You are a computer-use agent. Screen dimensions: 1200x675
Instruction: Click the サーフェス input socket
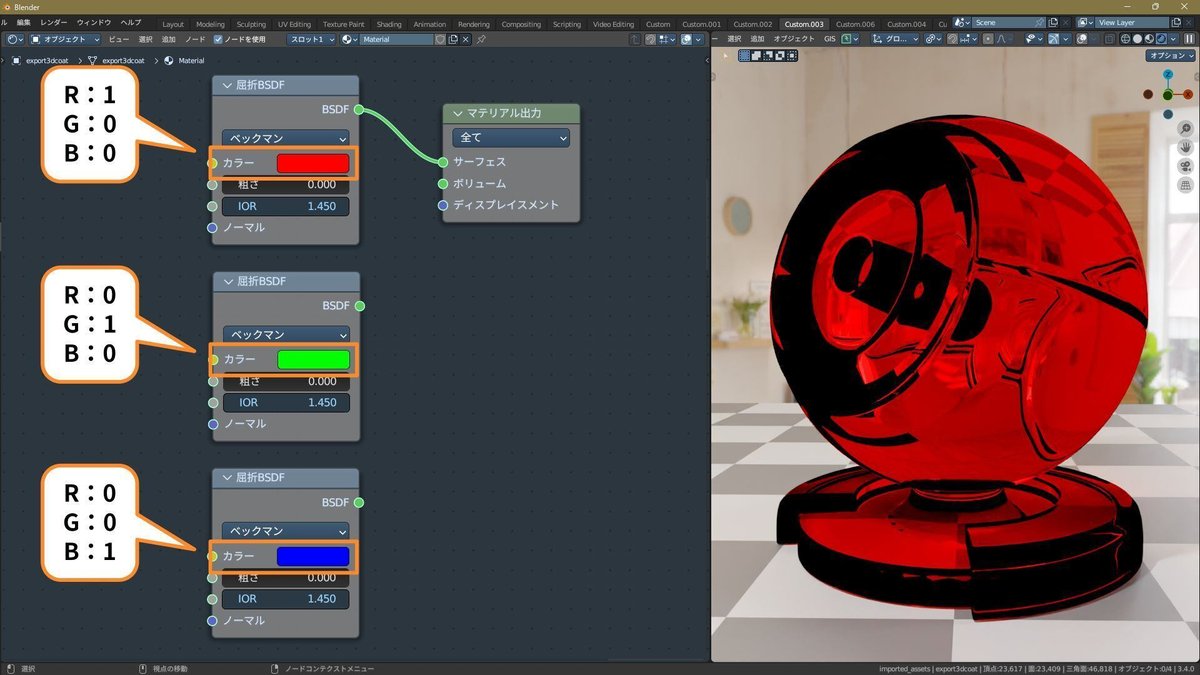point(443,162)
